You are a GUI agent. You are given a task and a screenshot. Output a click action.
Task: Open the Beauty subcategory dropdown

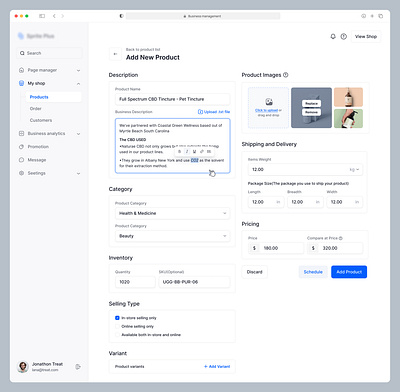(x=173, y=236)
